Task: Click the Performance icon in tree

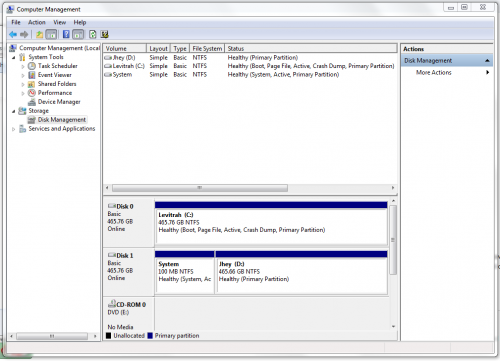Action: [x=32, y=93]
